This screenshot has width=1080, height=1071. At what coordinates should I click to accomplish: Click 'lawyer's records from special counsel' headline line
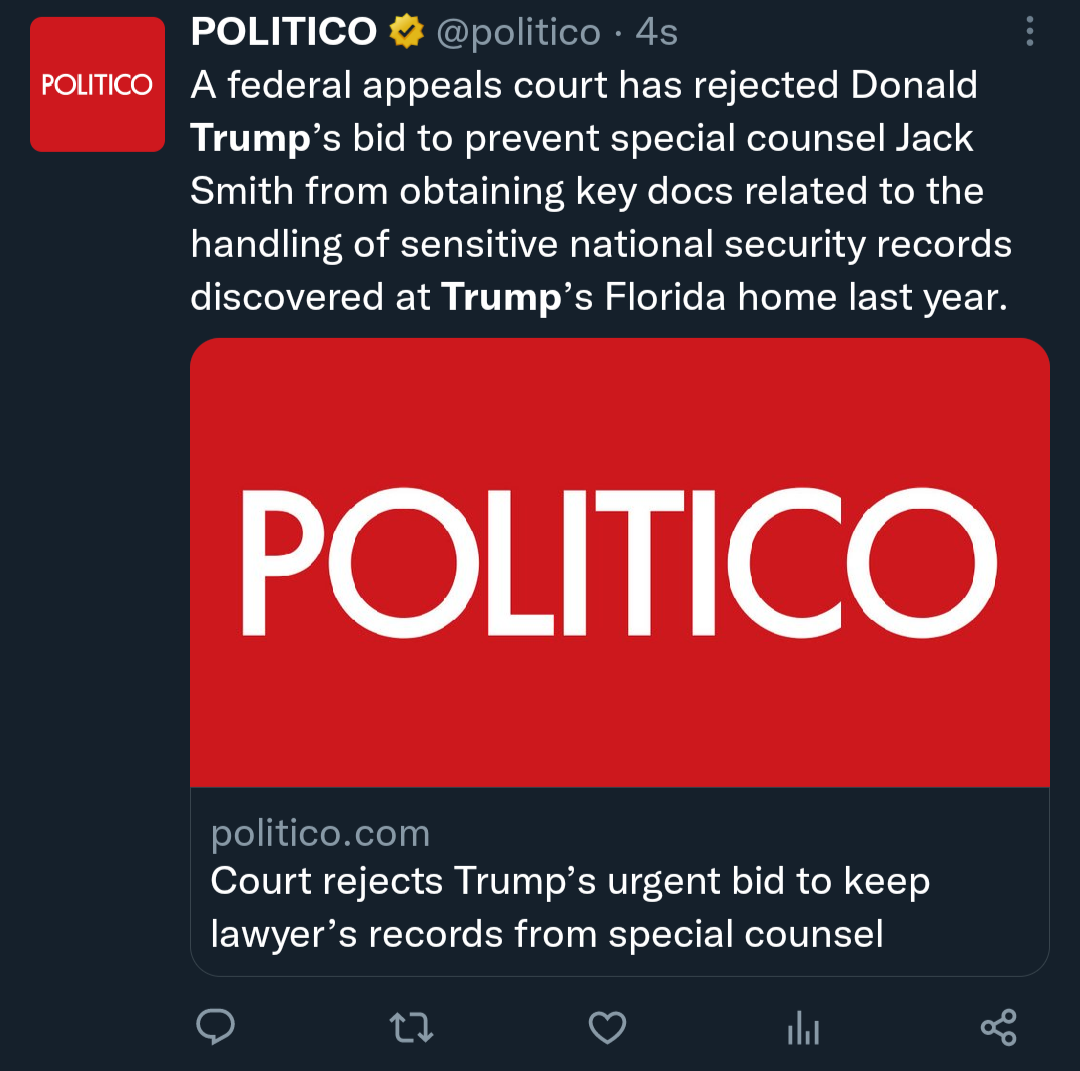(547, 934)
